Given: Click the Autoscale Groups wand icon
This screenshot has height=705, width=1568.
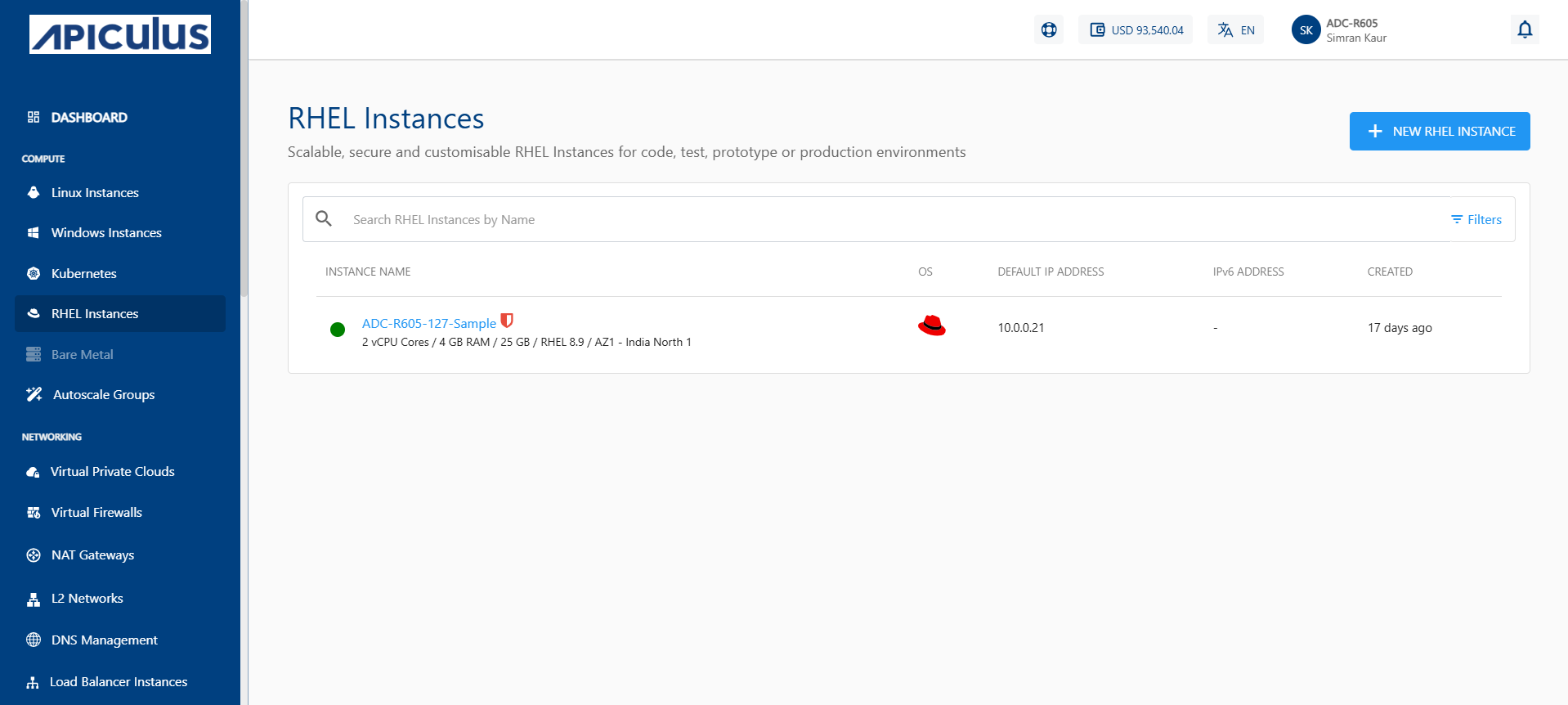Looking at the screenshot, I should point(34,394).
